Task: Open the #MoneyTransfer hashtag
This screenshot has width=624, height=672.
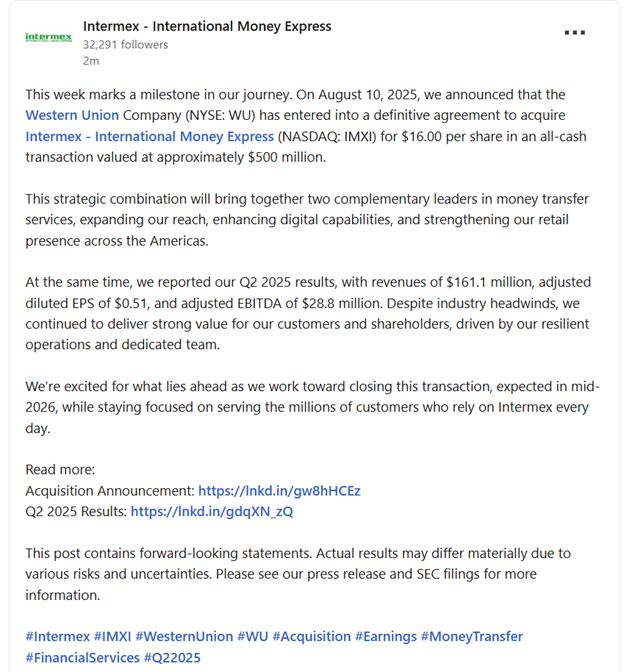Action: (471, 636)
